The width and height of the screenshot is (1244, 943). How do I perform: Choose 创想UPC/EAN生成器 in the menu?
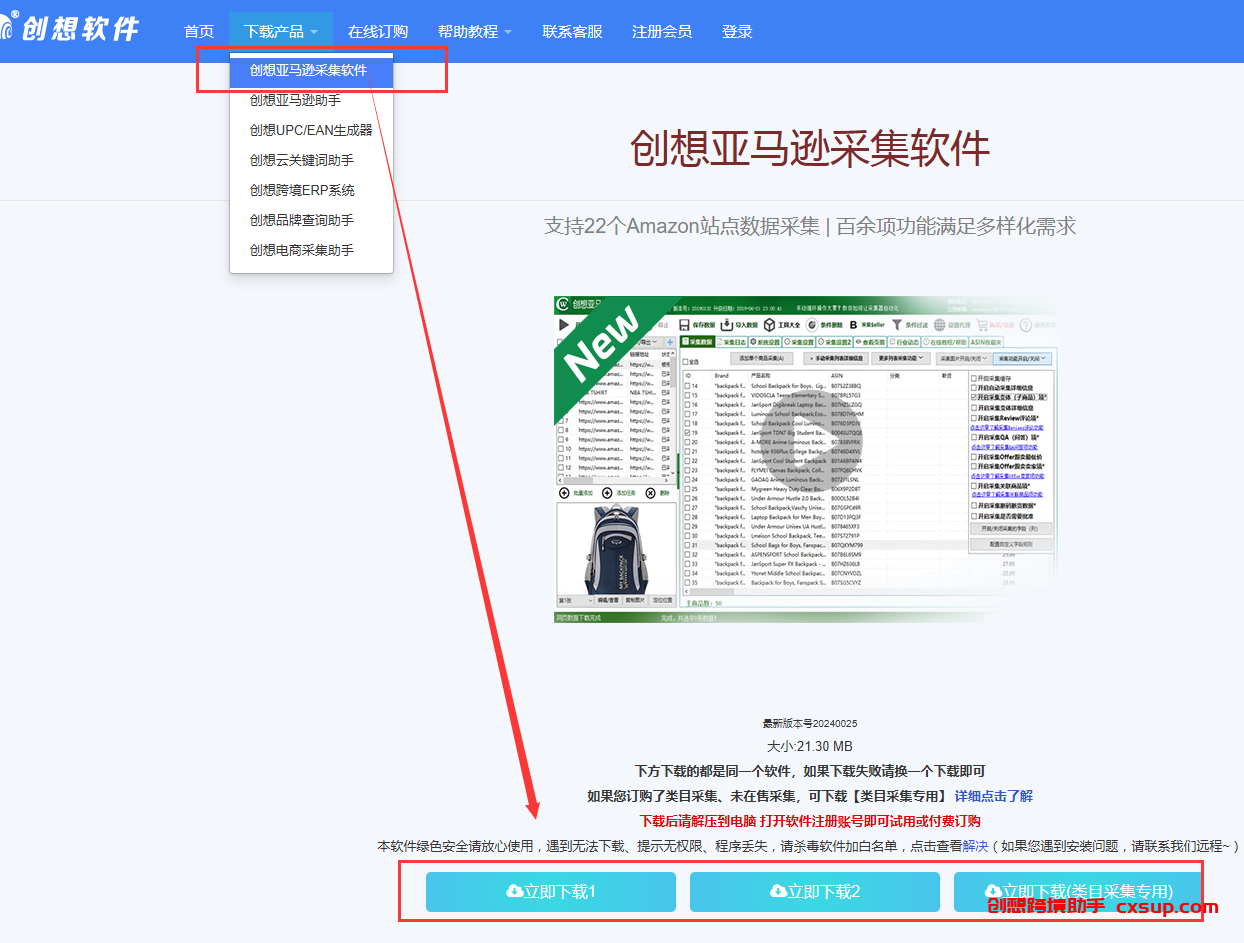pos(311,130)
